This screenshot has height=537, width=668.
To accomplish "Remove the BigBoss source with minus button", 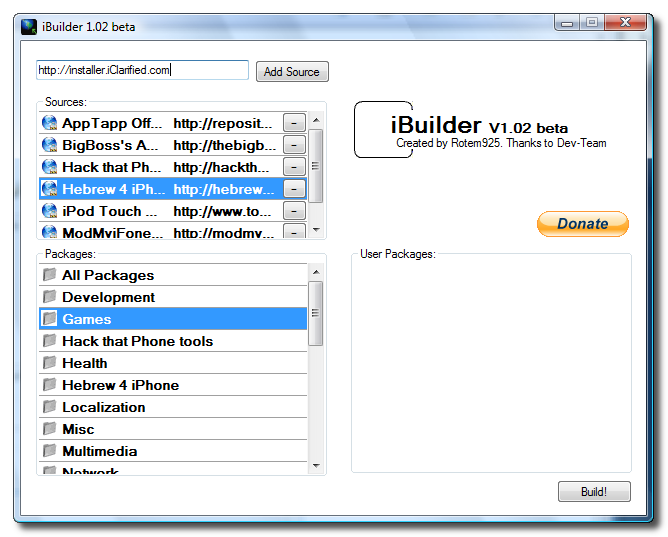I will coord(294,145).
